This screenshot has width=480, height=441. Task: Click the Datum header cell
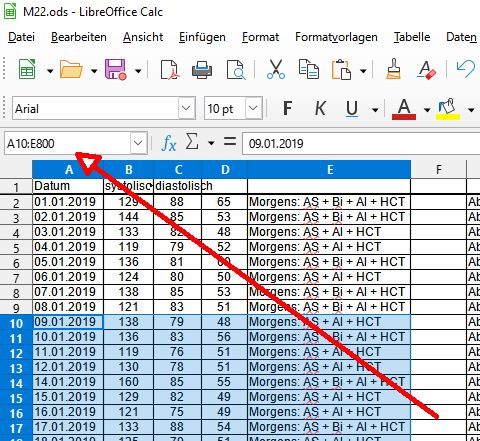coord(68,186)
